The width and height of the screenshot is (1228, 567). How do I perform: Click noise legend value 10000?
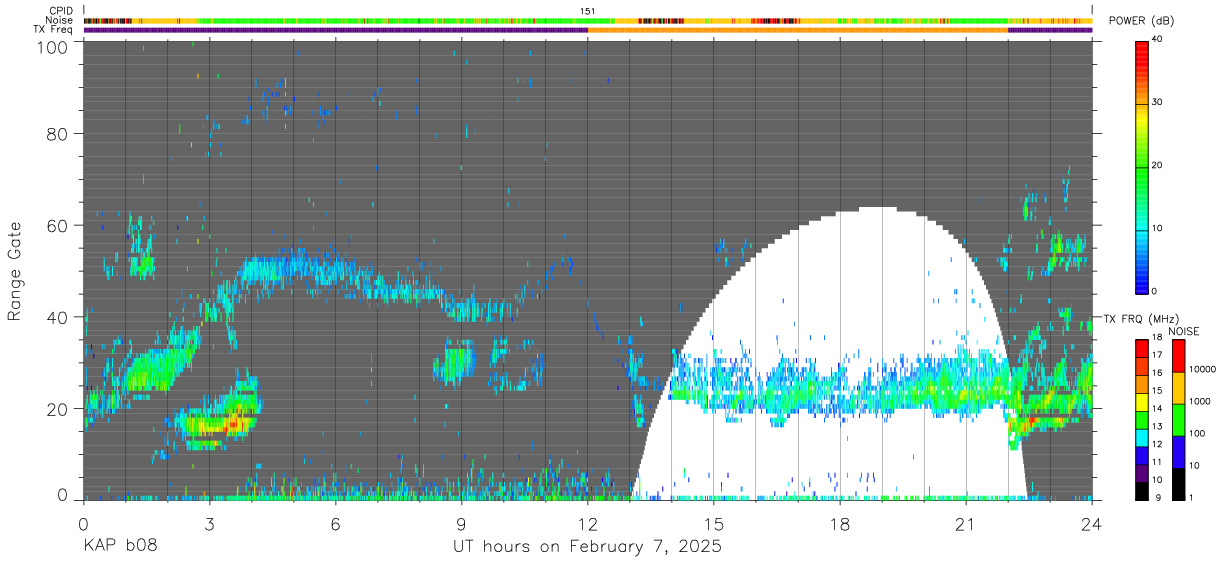click(x=1201, y=368)
